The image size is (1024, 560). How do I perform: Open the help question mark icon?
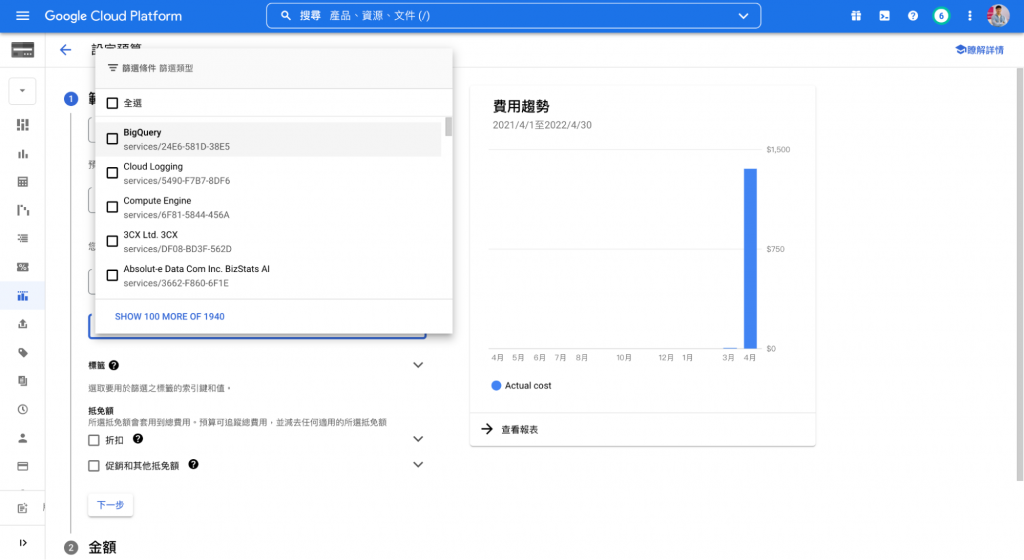coord(912,16)
